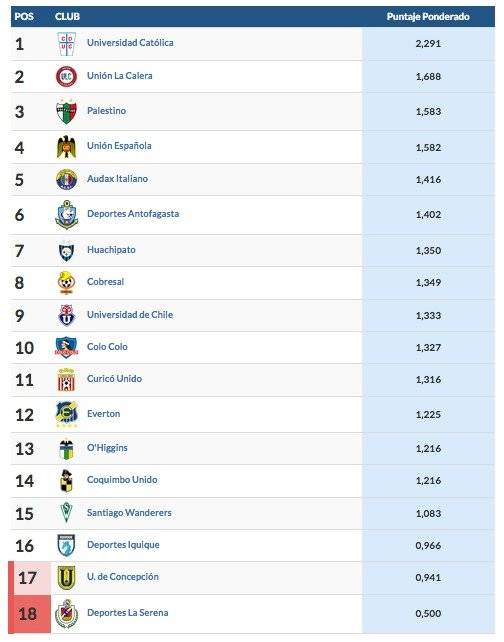Click the Deportes Antofagasta crest

click(x=66, y=215)
